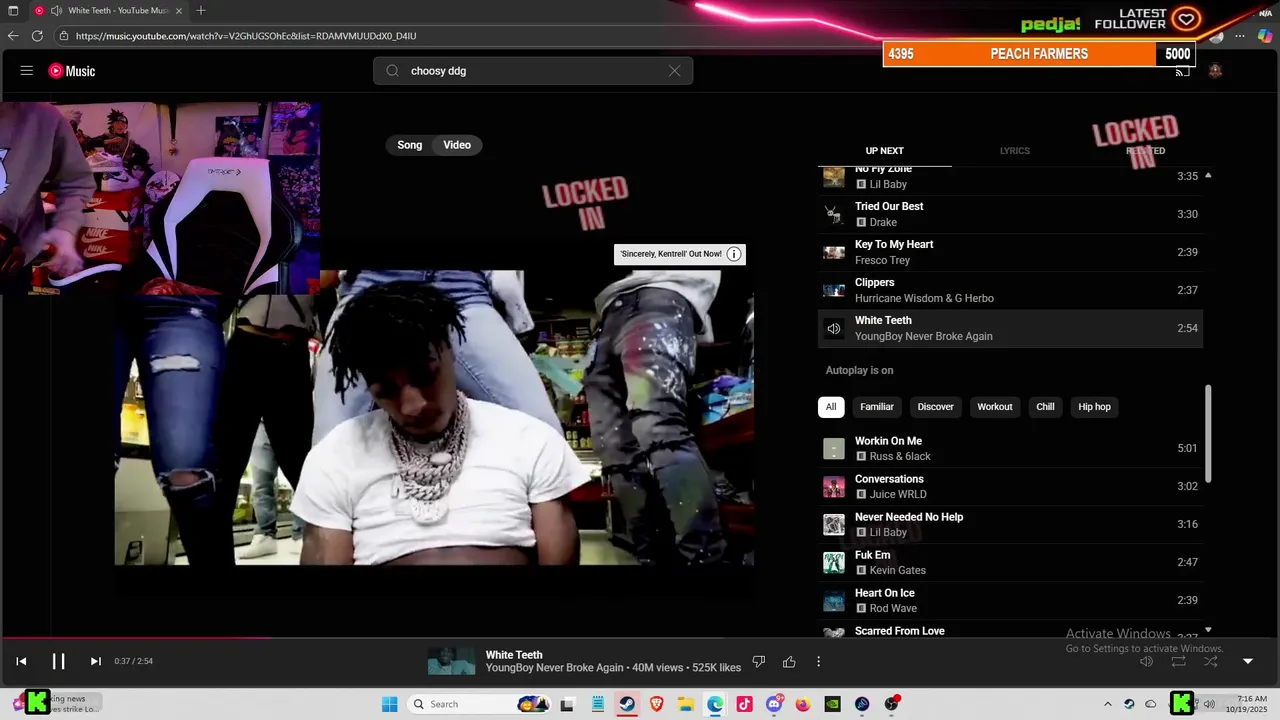Image resolution: width=1280 pixels, height=720 pixels.
Task: Reload the browser page
Action: 37,36
